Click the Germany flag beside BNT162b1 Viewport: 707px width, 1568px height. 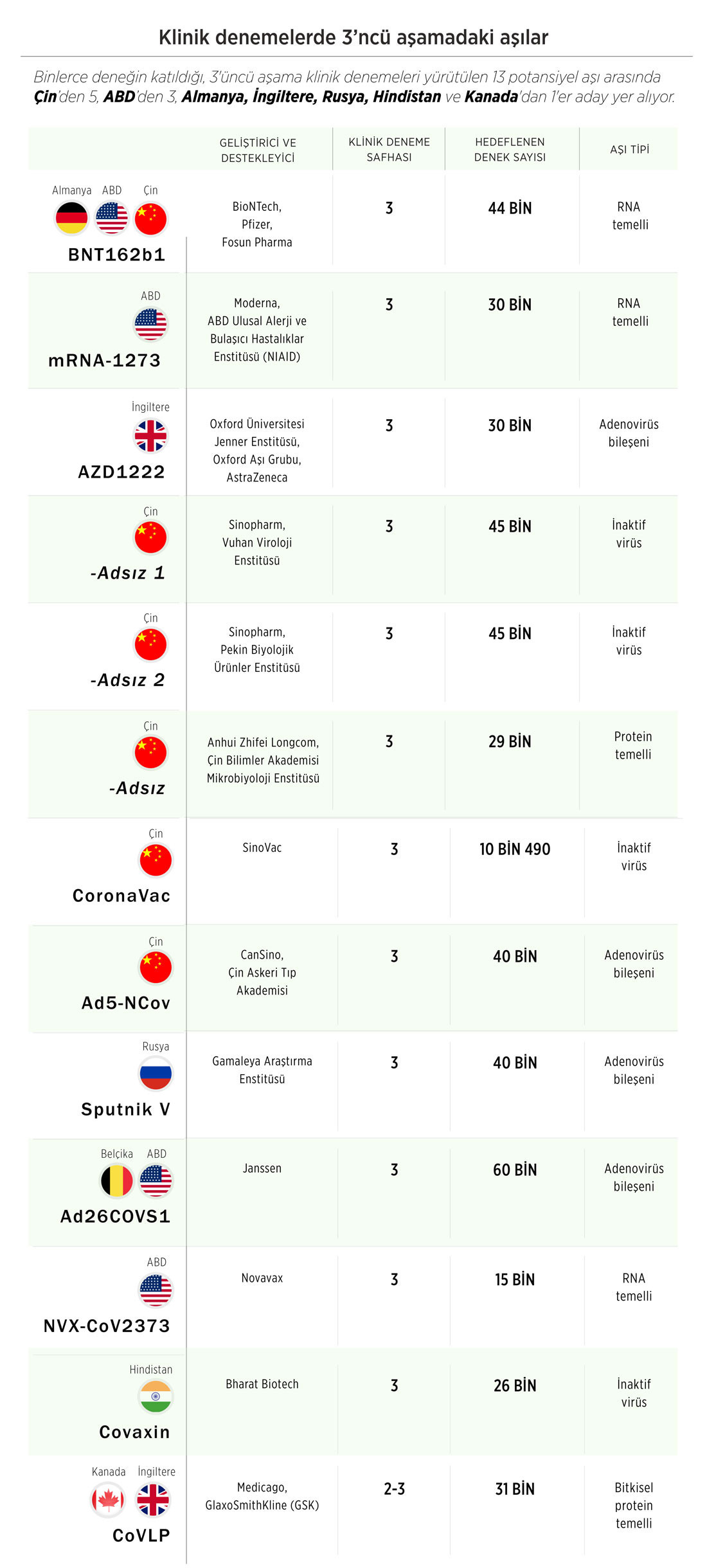coord(71,218)
